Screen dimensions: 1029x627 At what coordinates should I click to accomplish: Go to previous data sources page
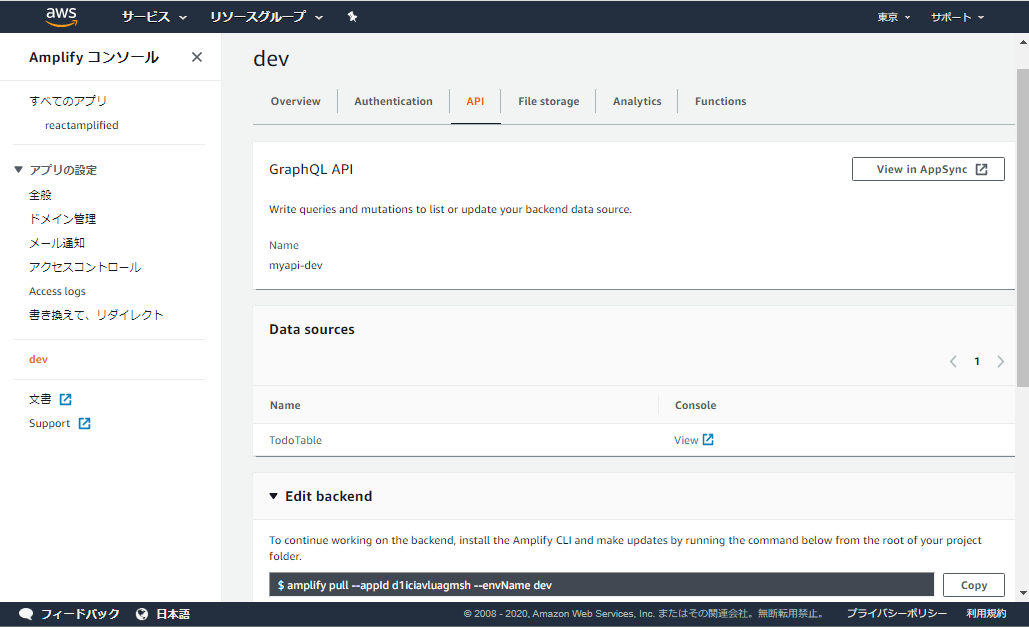click(954, 361)
